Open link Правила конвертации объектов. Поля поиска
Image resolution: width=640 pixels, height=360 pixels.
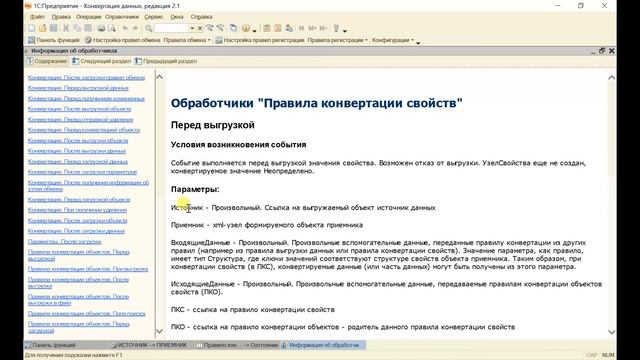(x=87, y=314)
